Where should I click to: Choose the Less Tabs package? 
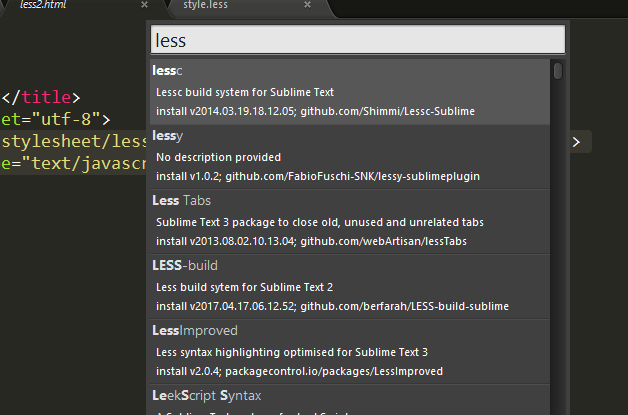[x=350, y=222]
